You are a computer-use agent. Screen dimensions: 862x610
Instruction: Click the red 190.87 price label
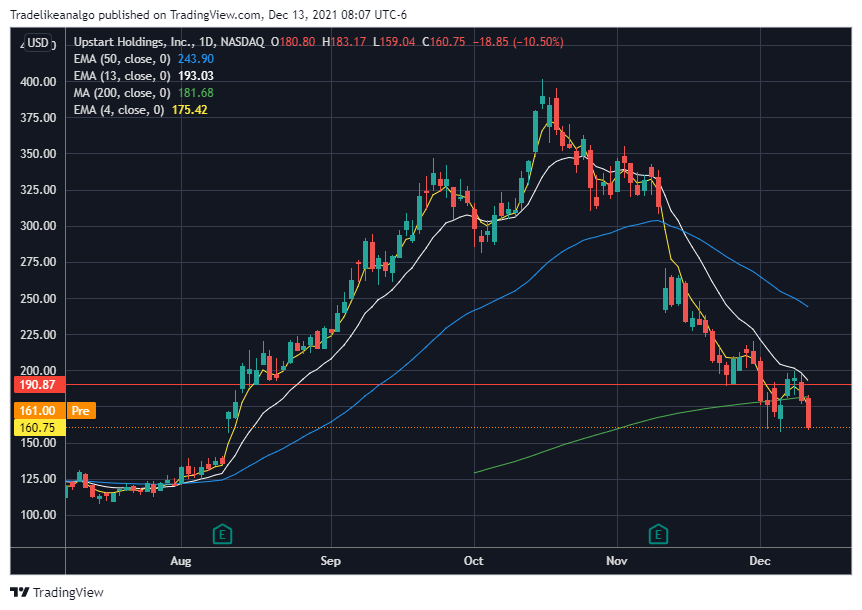click(x=38, y=385)
